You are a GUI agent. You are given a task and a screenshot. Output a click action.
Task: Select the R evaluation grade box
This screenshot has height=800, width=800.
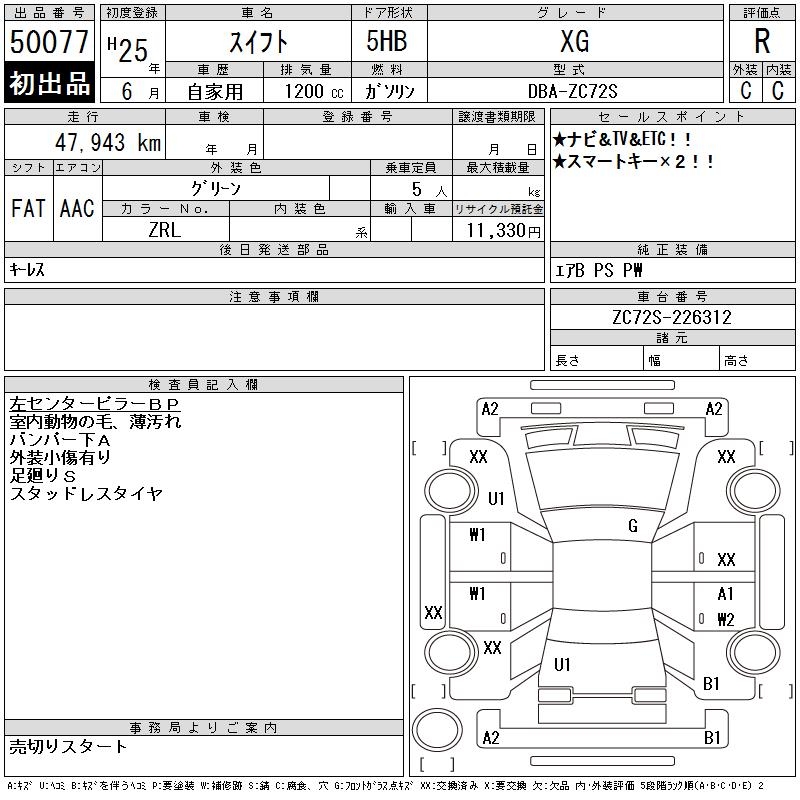coord(762,41)
